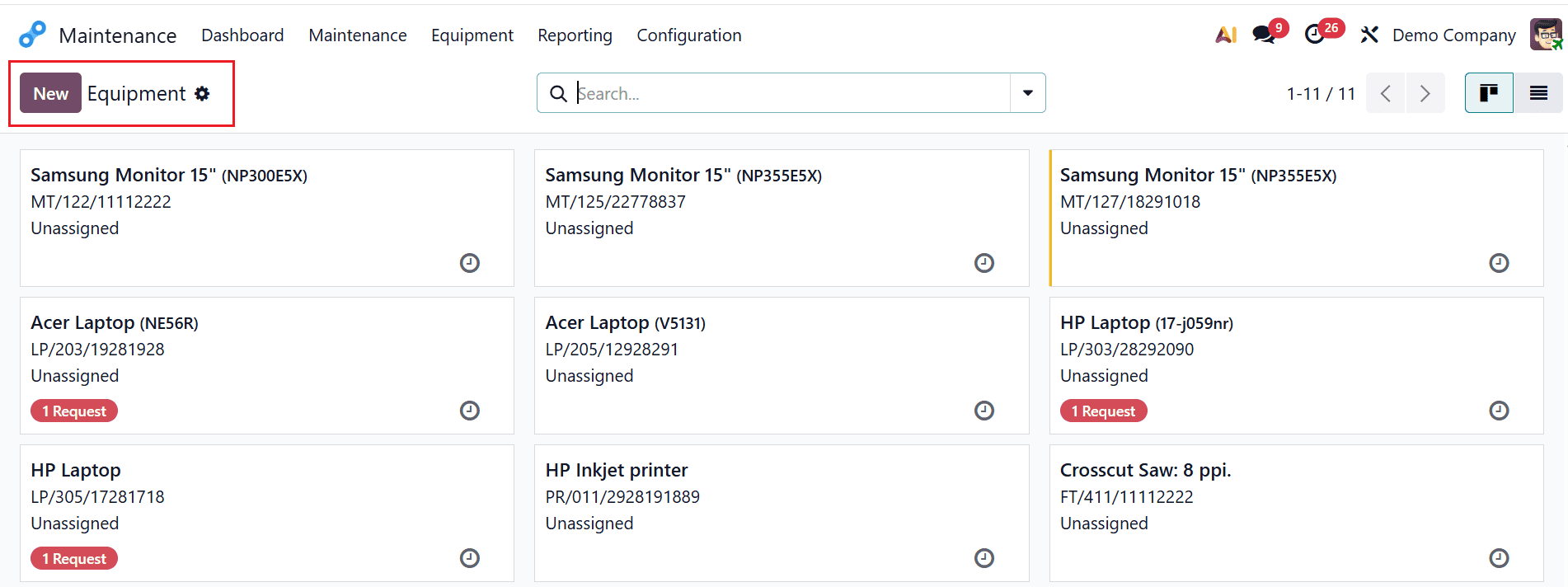Open the Acer Laptop (V5131) card title
This screenshot has height=587, width=1568.
click(625, 322)
